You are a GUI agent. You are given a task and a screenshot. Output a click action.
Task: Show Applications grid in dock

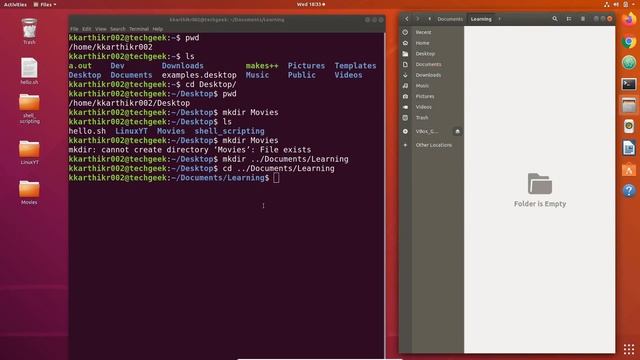pos(629,349)
